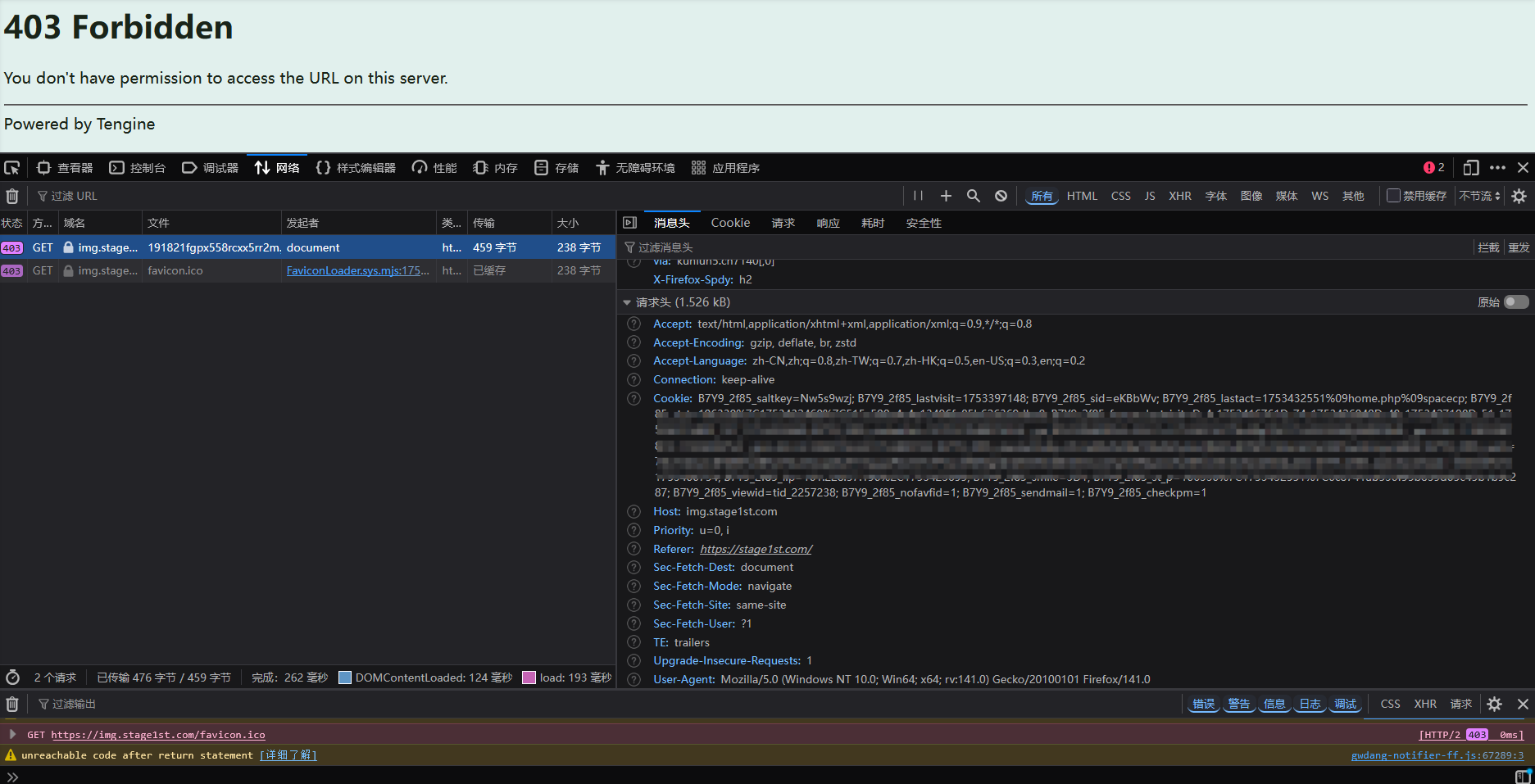Enable the 禁用缓存 checkbox
The image size is (1535, 784).
pos(1393,197)
